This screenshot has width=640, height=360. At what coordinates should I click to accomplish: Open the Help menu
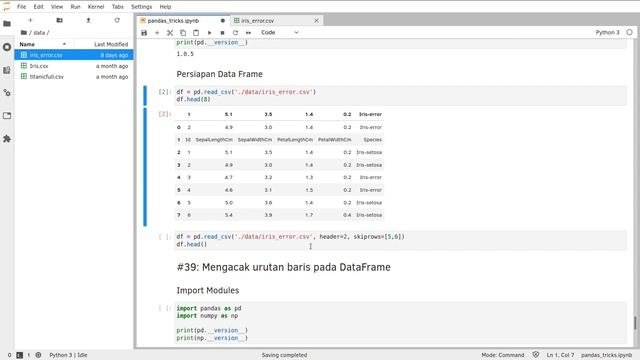[x=165, y=7]
